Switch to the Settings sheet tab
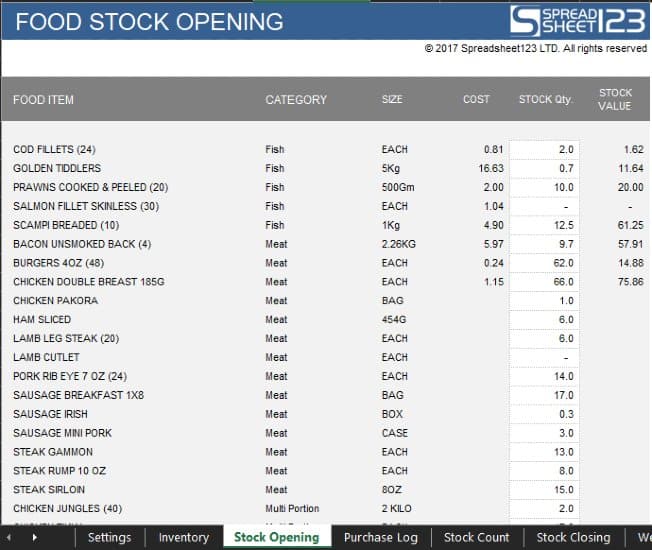652x550 pixels. [x=109, y=537]
